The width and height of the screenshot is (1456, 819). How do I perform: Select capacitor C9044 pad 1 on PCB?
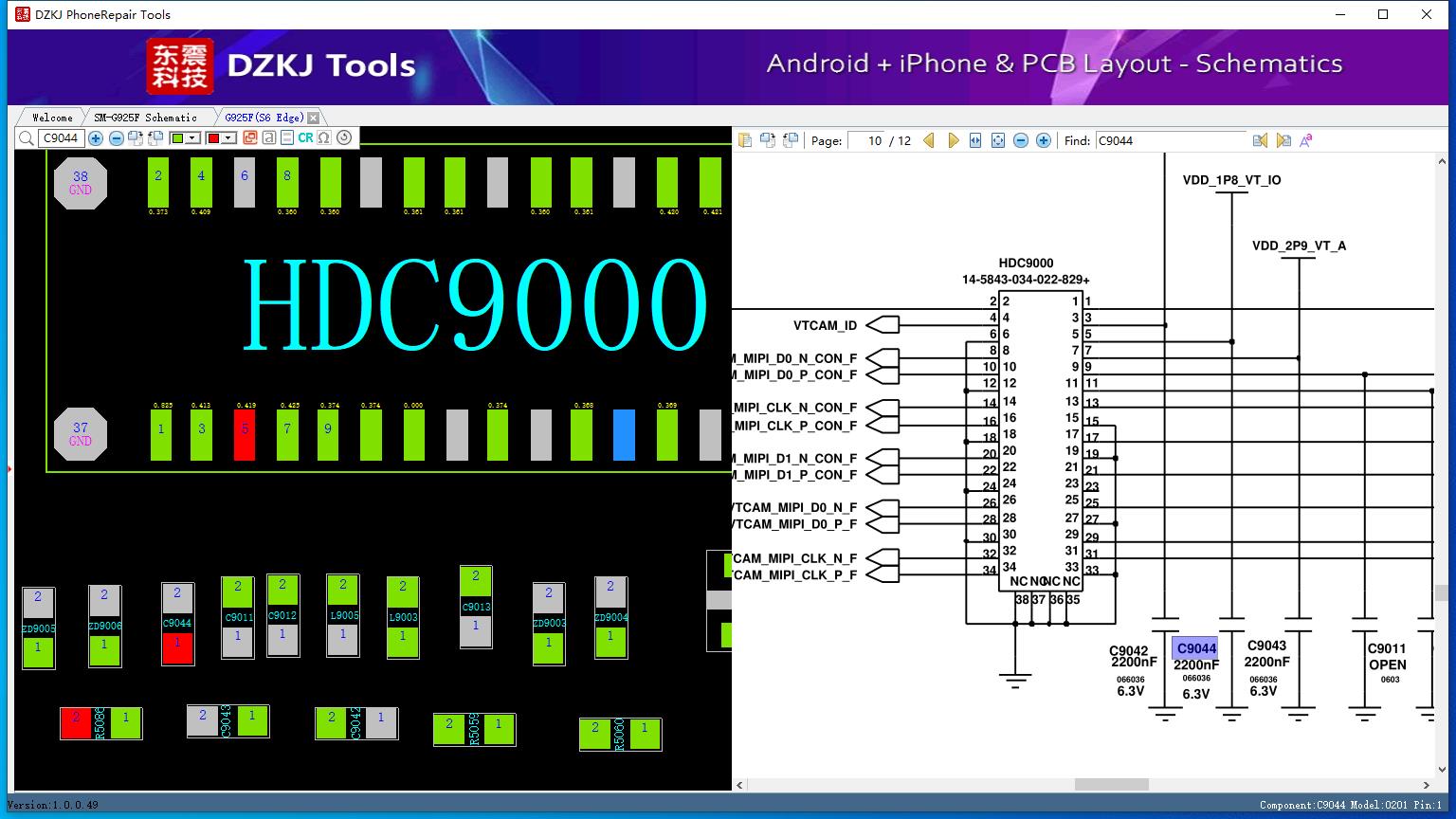click(177, 647)
